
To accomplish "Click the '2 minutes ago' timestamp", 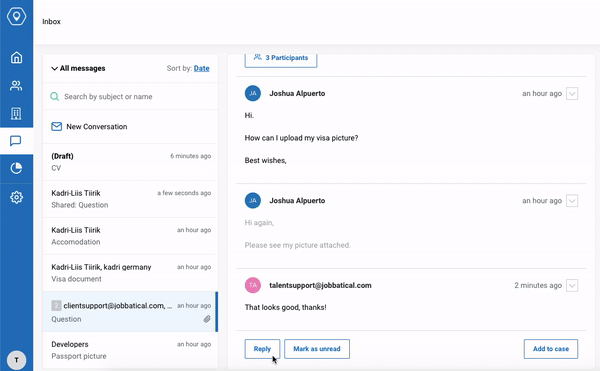I will click(x=538, y=285).
